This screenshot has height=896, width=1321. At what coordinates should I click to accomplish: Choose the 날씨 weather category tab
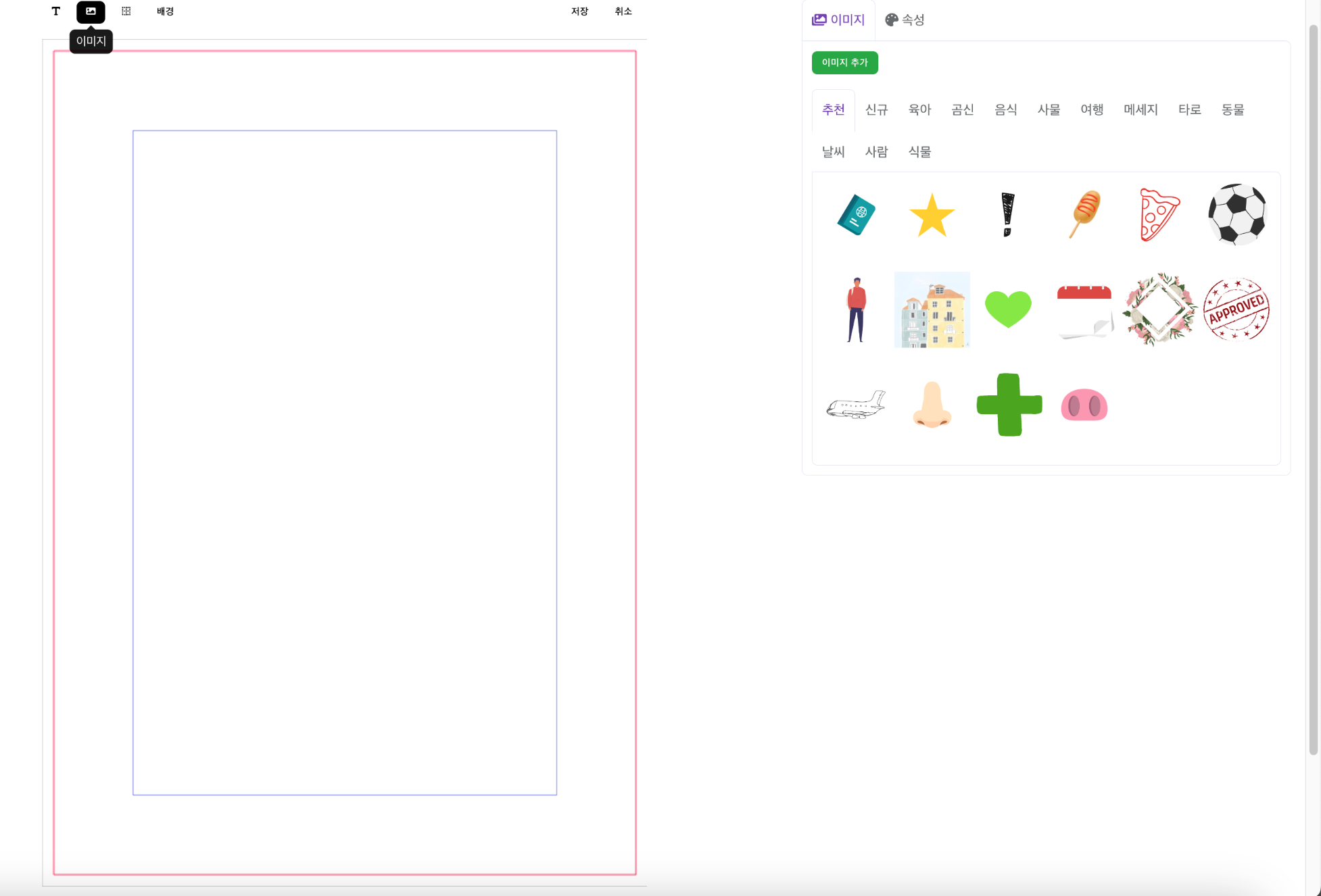pos(833,152)
